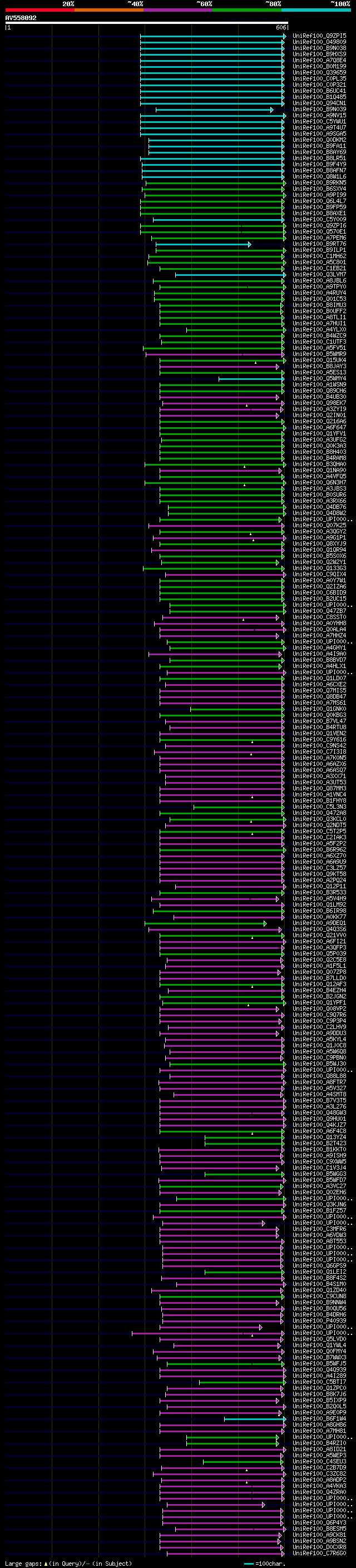Select label UniRef100_Q216A6
This screenshot has height=1568, width=356.
tap(319, 421)
